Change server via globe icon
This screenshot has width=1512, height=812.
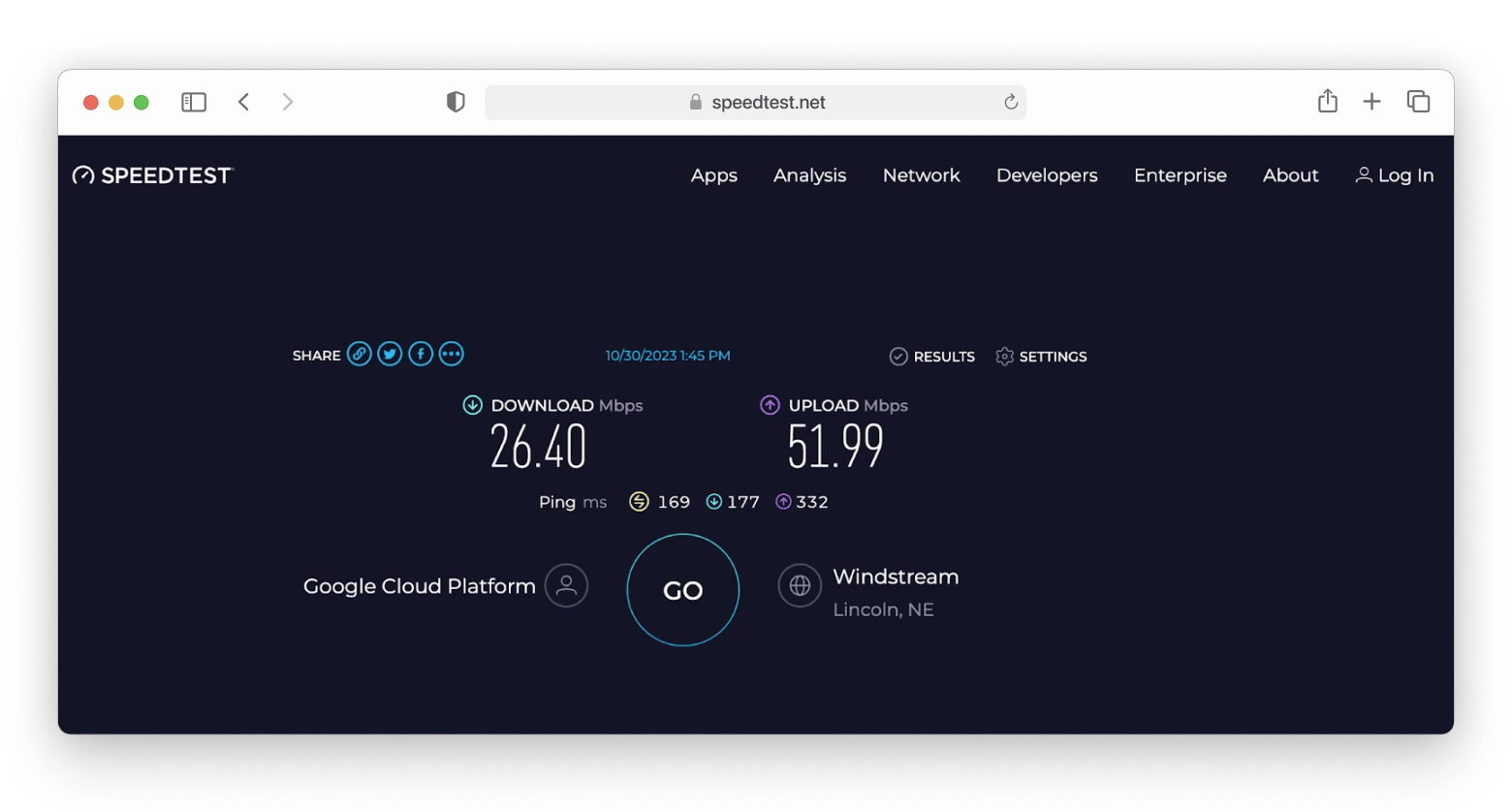tap(800, 586)
